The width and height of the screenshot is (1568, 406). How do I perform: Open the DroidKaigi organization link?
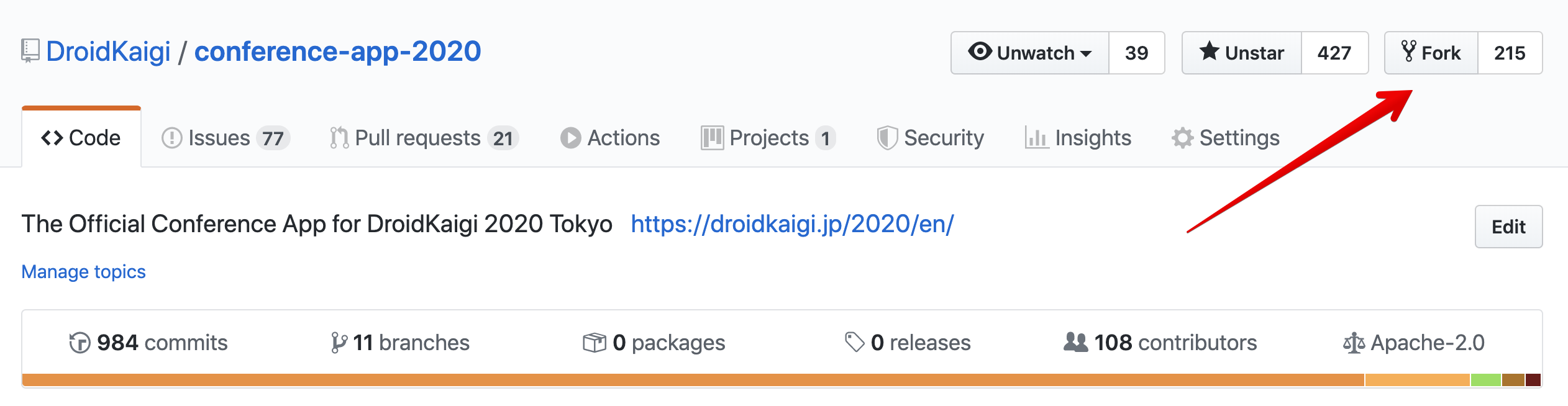click(108, 52)
